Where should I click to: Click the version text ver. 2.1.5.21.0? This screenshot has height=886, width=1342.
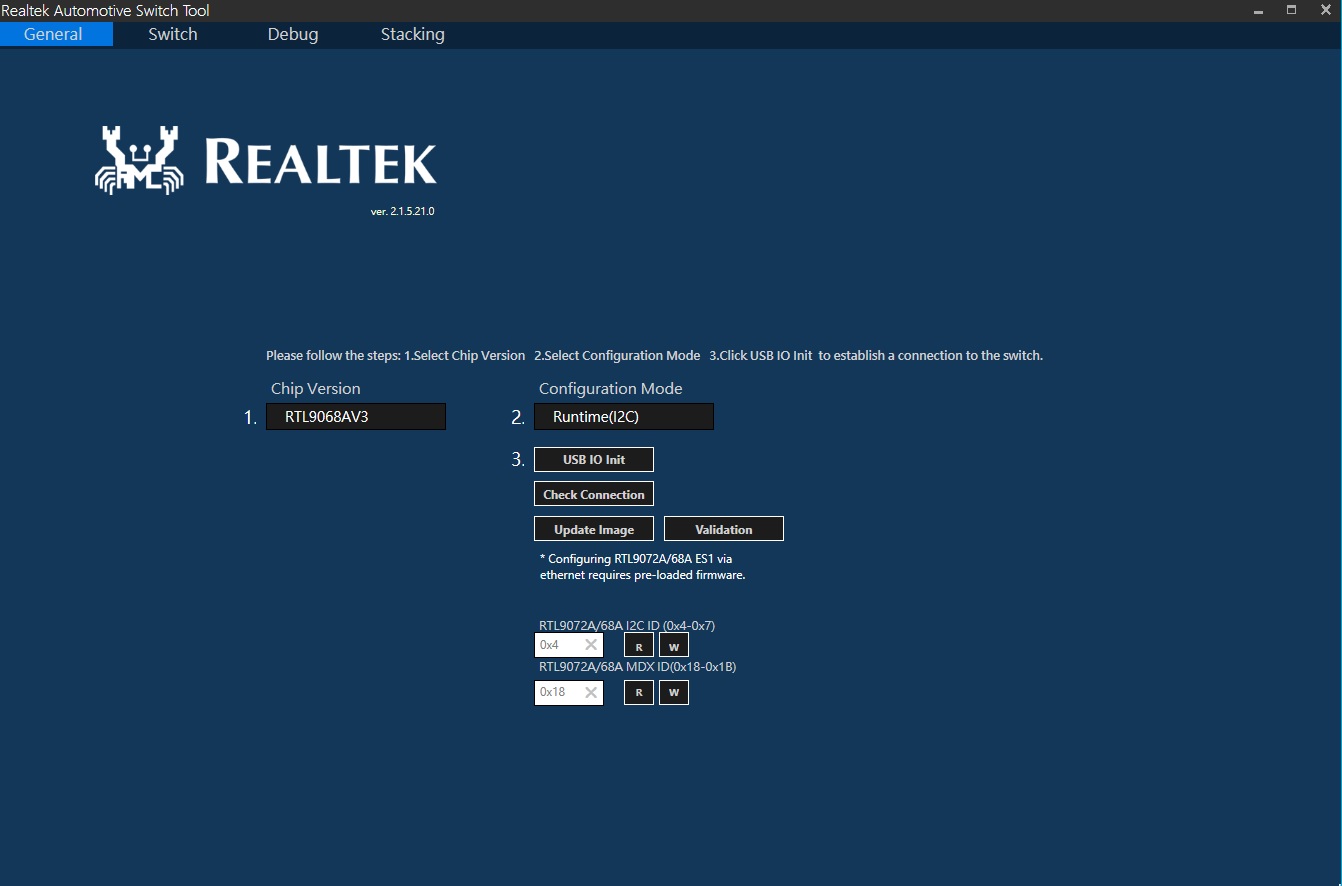pos(402,212)
